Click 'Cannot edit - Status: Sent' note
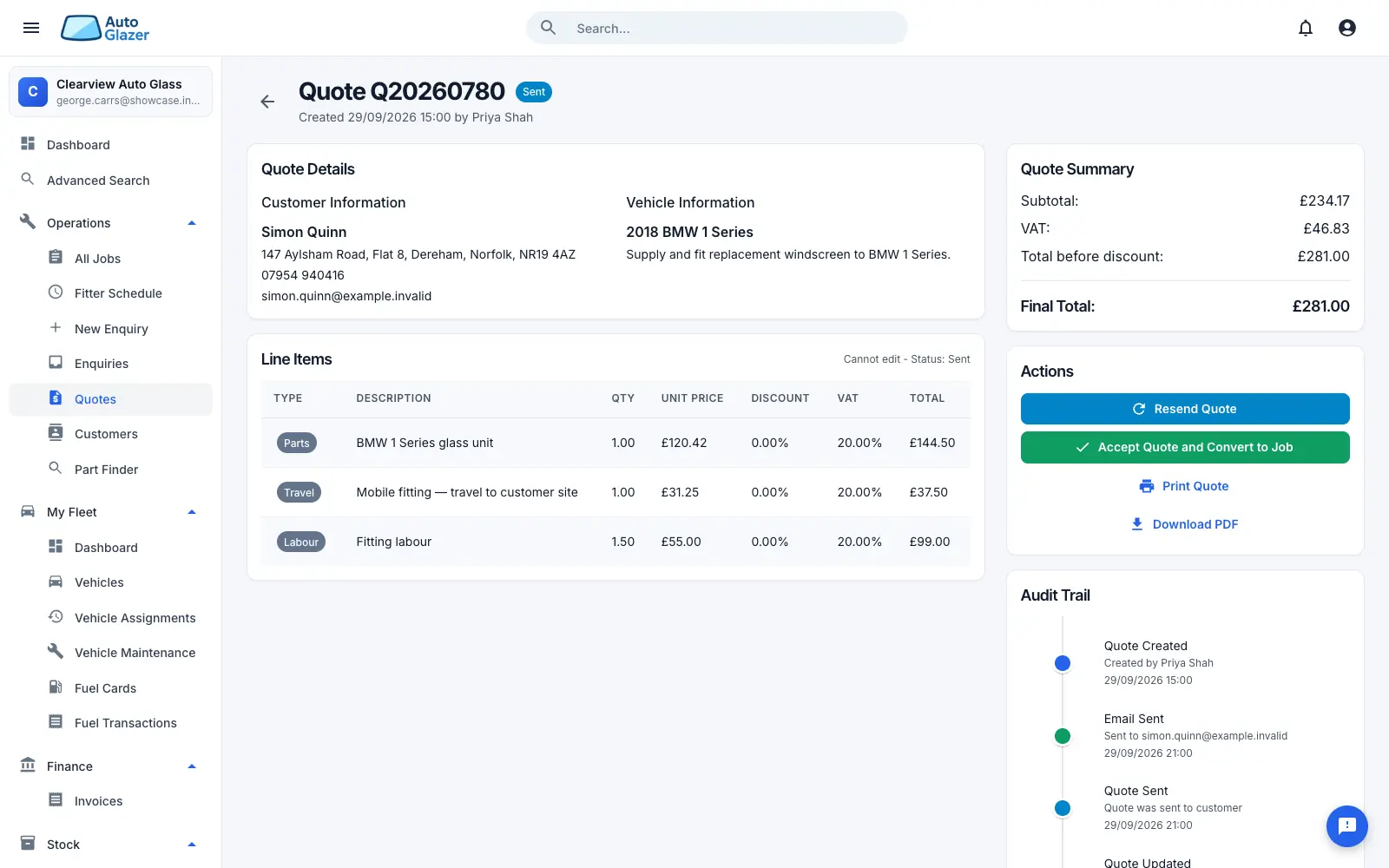Screen dimensions: 1389x868 tap(907, 359)
